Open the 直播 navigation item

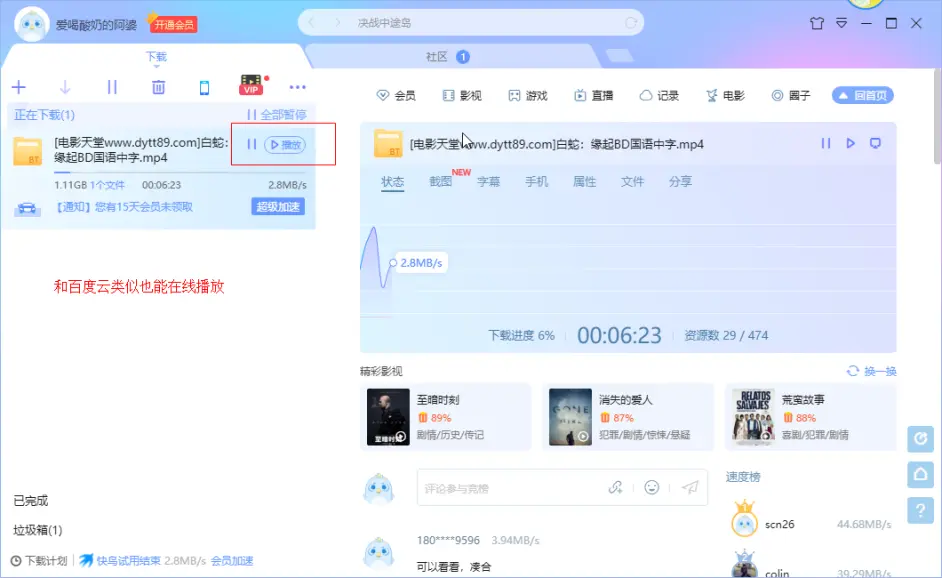tap(593, 96)
